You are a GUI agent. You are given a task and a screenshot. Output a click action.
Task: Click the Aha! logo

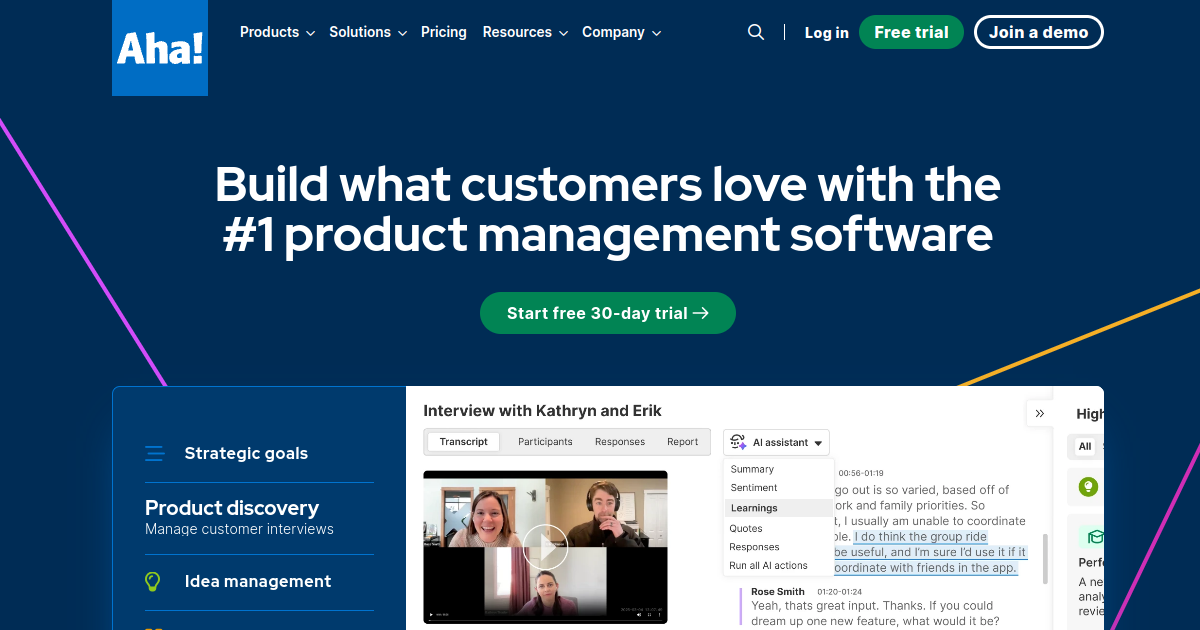coord(160,48)
